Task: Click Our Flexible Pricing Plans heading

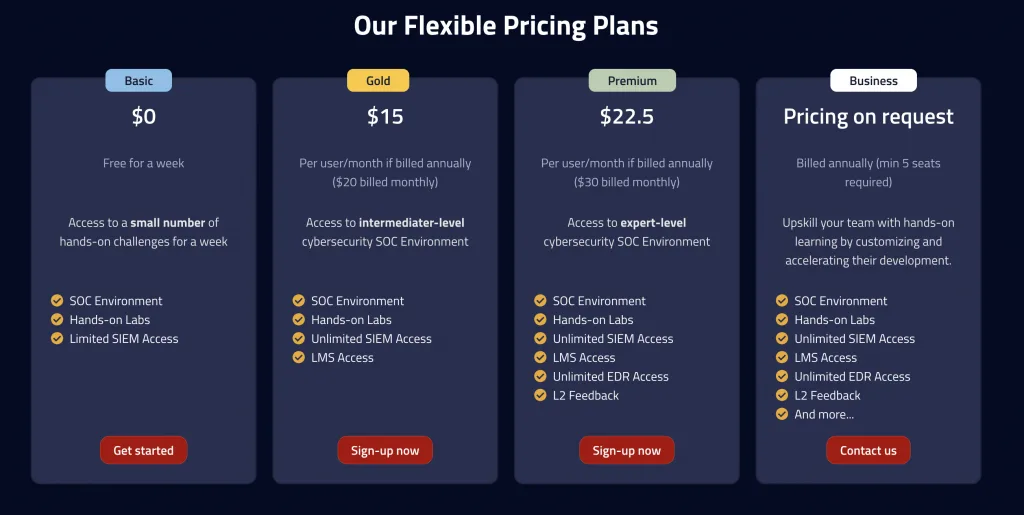Action: tap(506, 26)
